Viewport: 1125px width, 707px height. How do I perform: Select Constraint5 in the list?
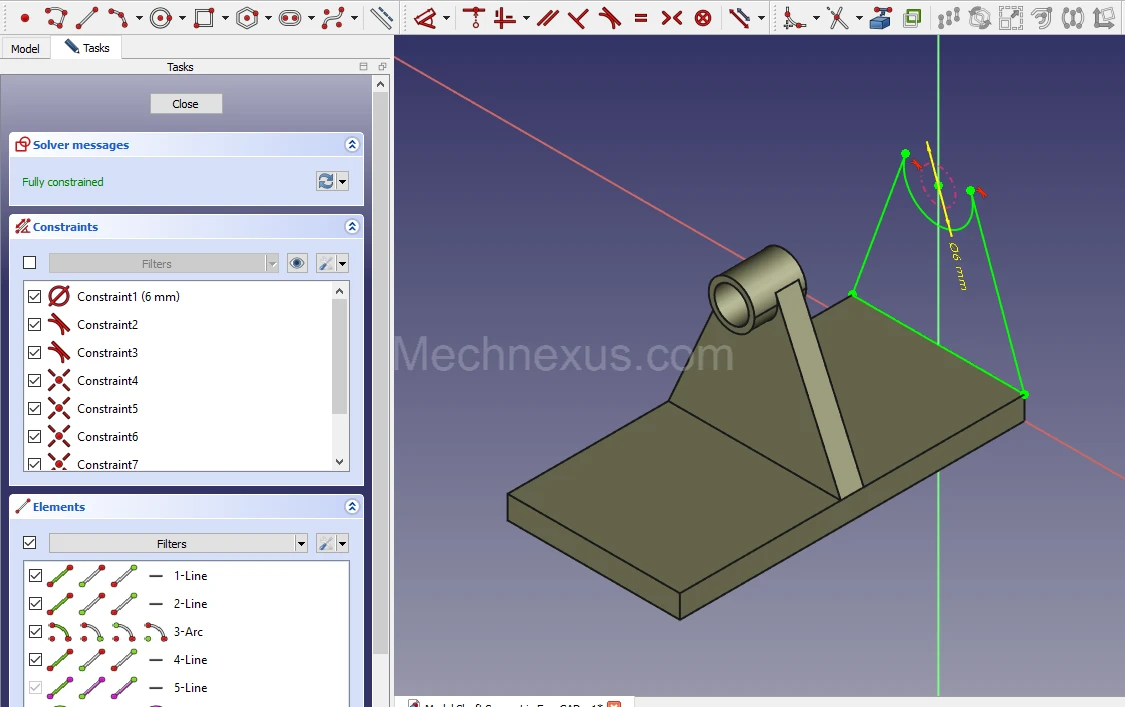coord(107,408)
